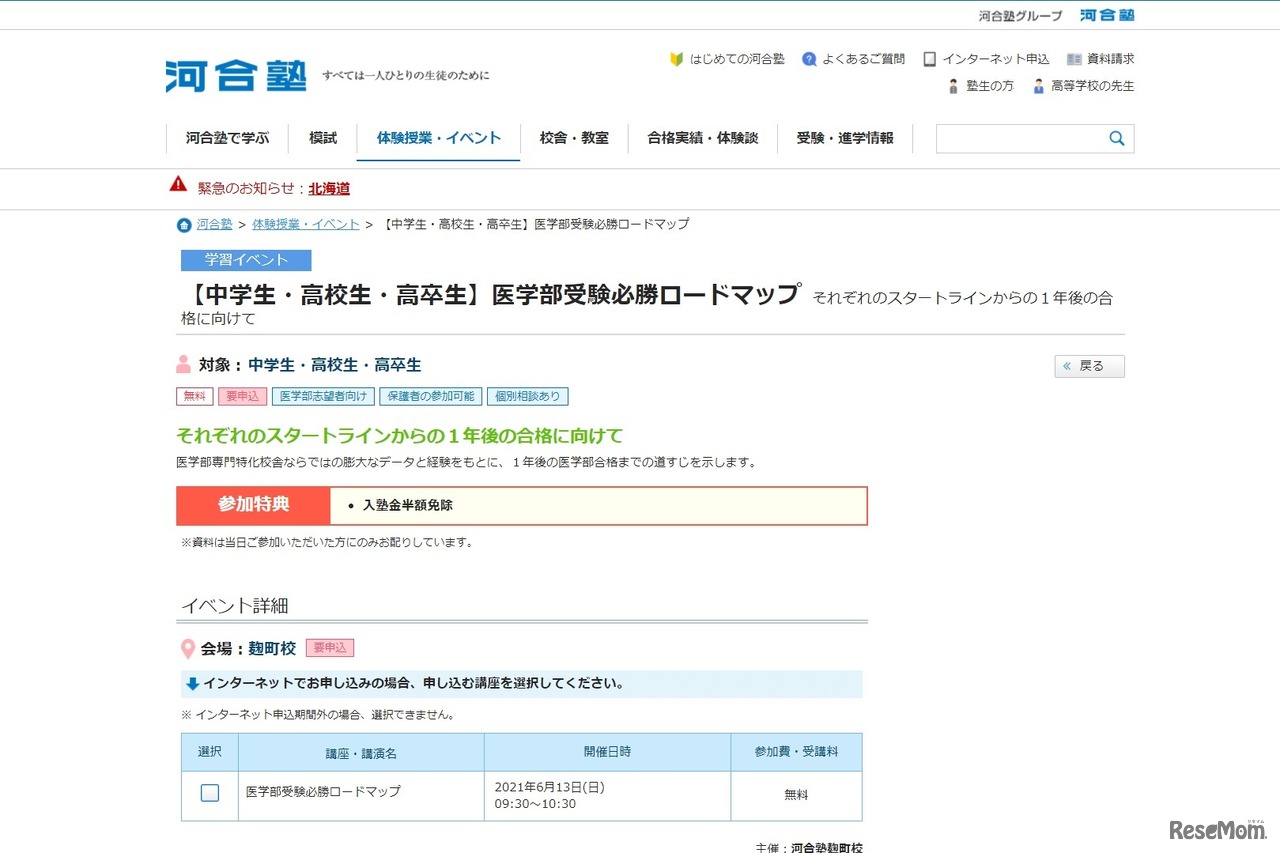Click the 体験授業・イベント breadcrumb link

(306, 224)
